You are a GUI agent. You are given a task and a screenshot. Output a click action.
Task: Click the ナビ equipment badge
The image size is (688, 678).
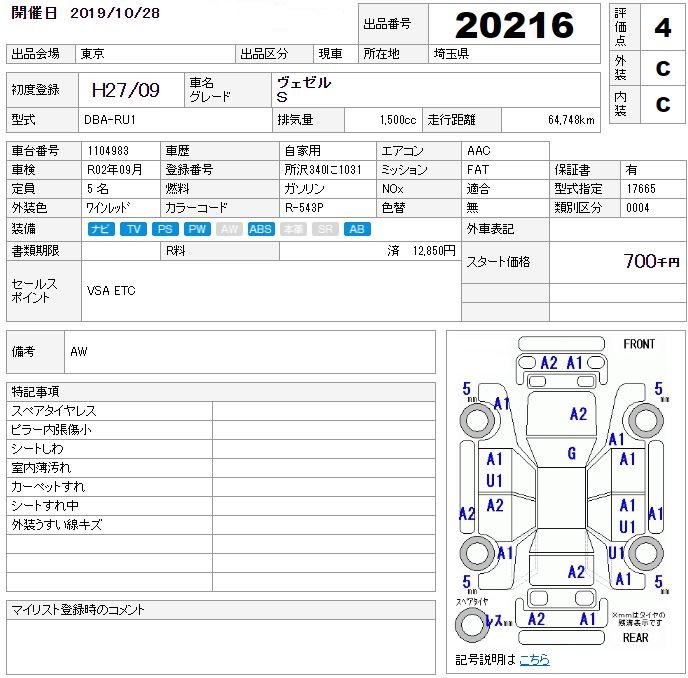(101, 229)
